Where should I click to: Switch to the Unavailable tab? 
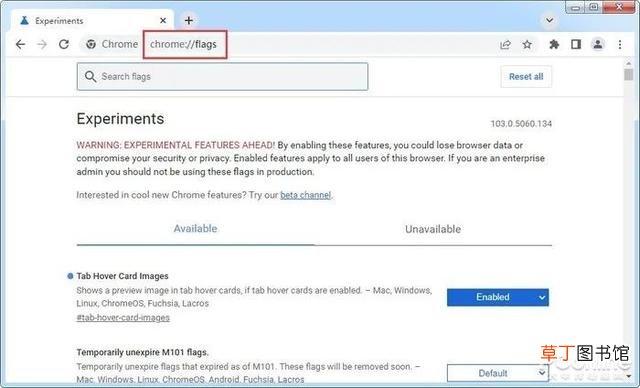coord(433,229)
